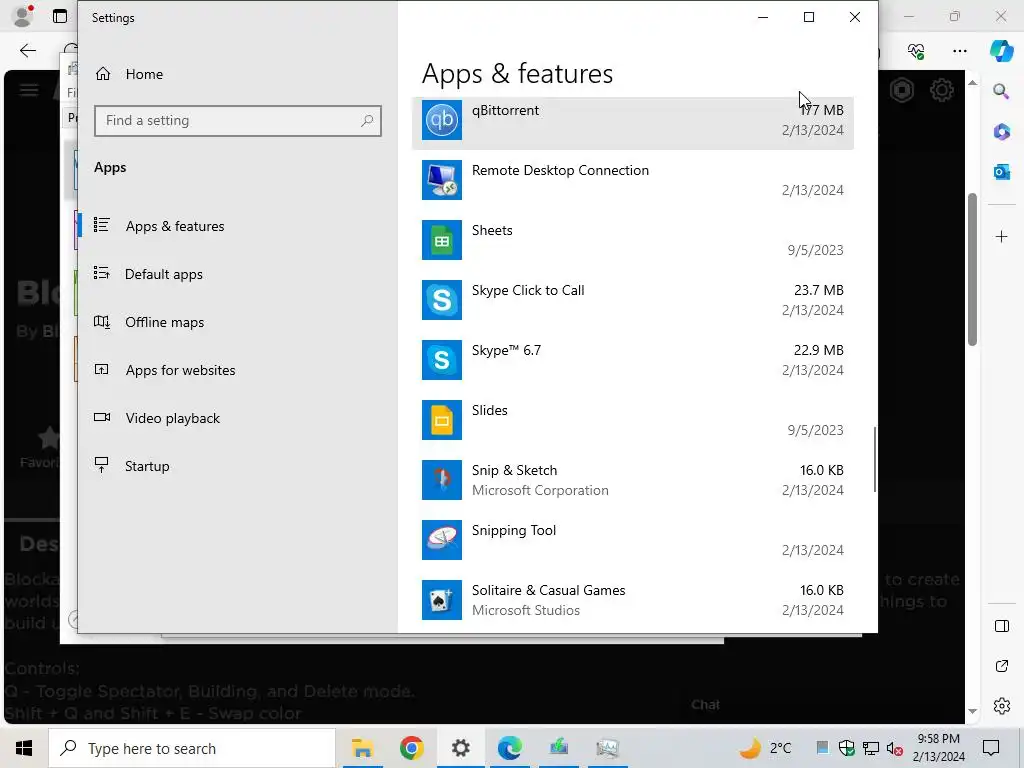Click the Offline maps sidebar icon
This screenshot has width=1024, height=768.
[102, 322]
